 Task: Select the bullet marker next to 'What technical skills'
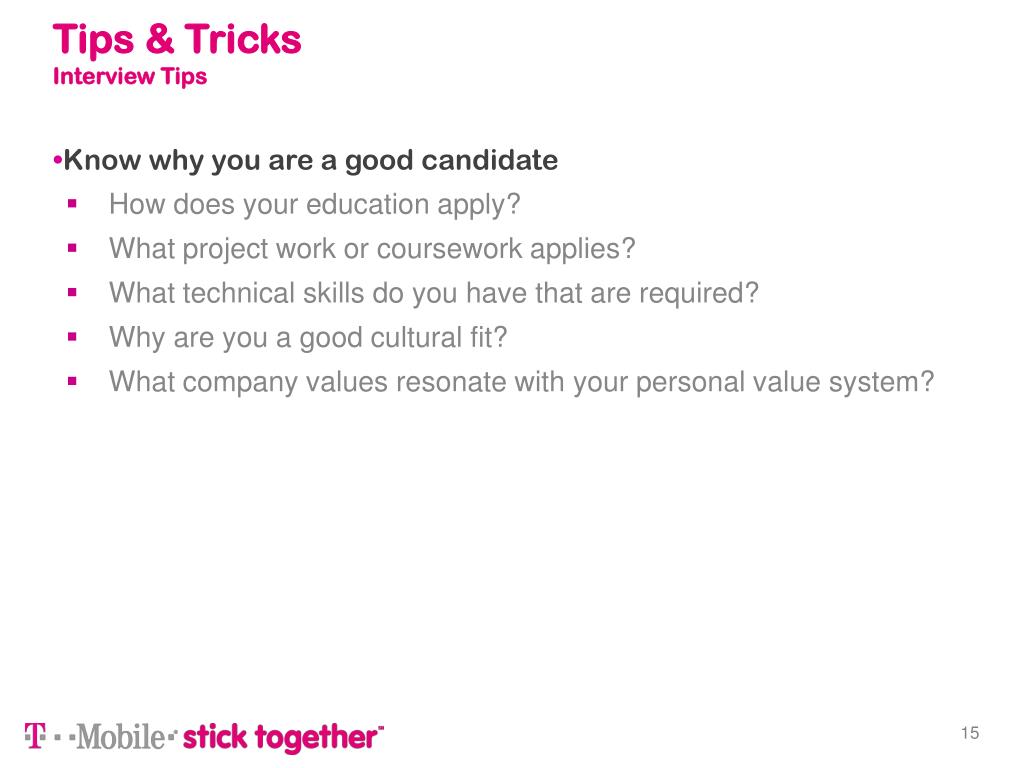[x=73, y=293]
